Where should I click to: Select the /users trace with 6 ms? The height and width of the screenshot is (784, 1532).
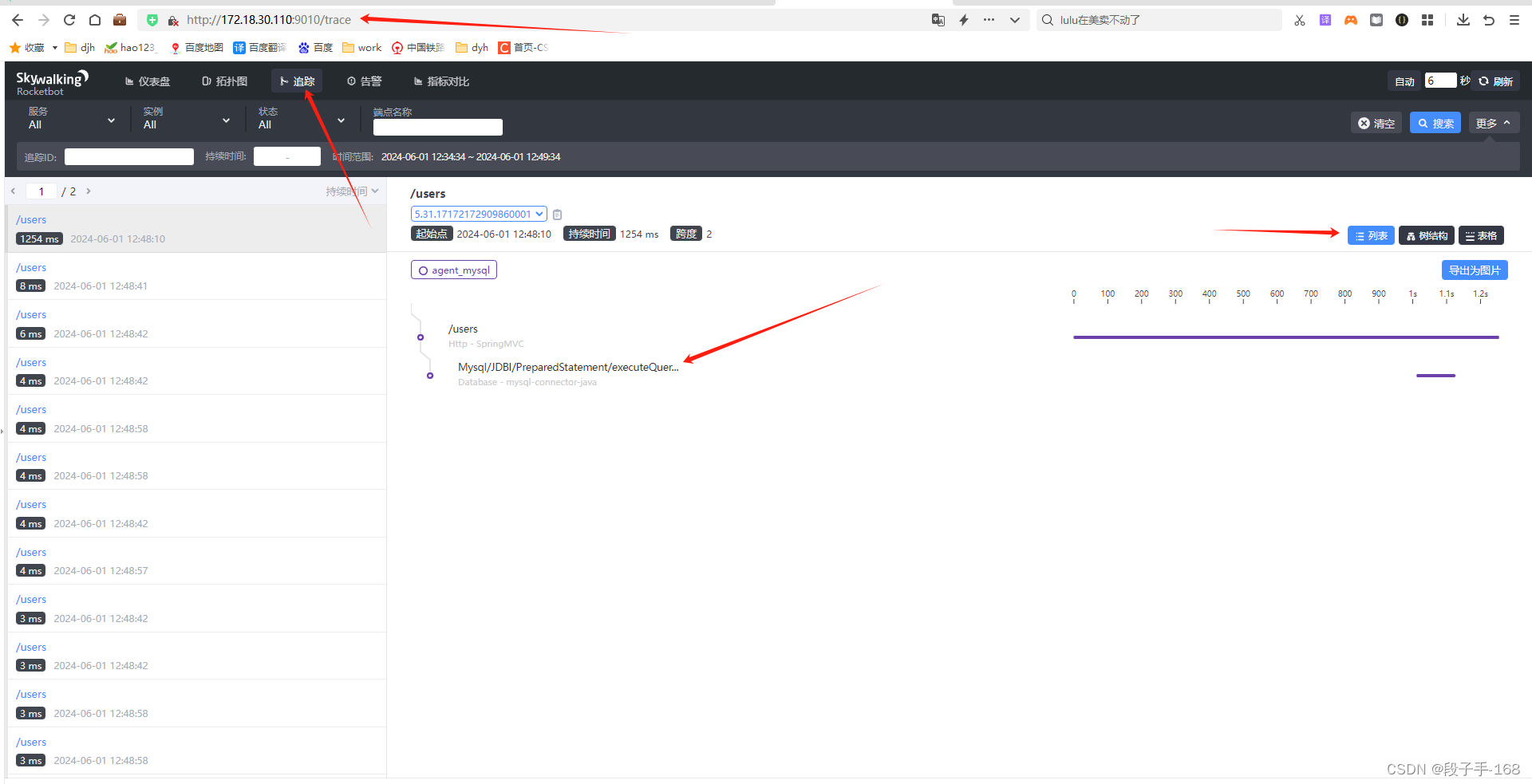[196, 324]
